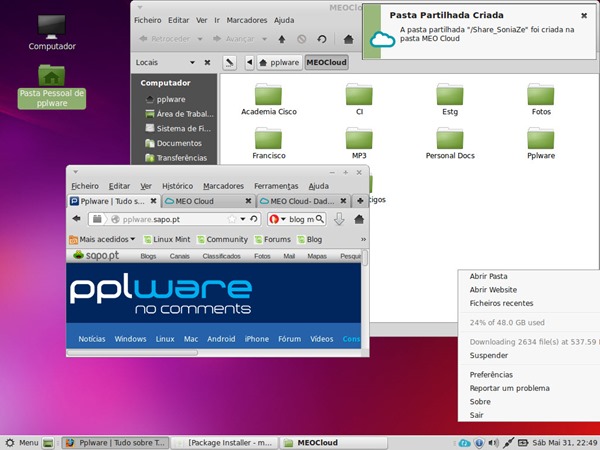
Task: Click the Android link on Pplware site
Action: (221, 339)
